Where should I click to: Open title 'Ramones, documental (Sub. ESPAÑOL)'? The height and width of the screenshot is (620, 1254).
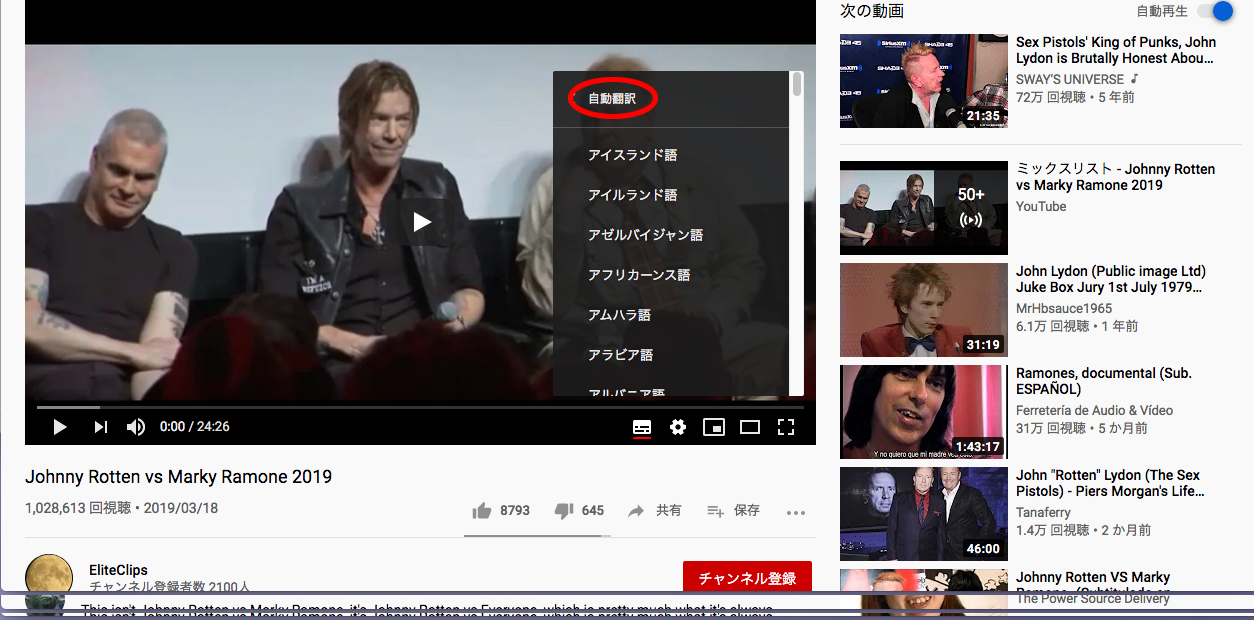(x=1104, y=381)
